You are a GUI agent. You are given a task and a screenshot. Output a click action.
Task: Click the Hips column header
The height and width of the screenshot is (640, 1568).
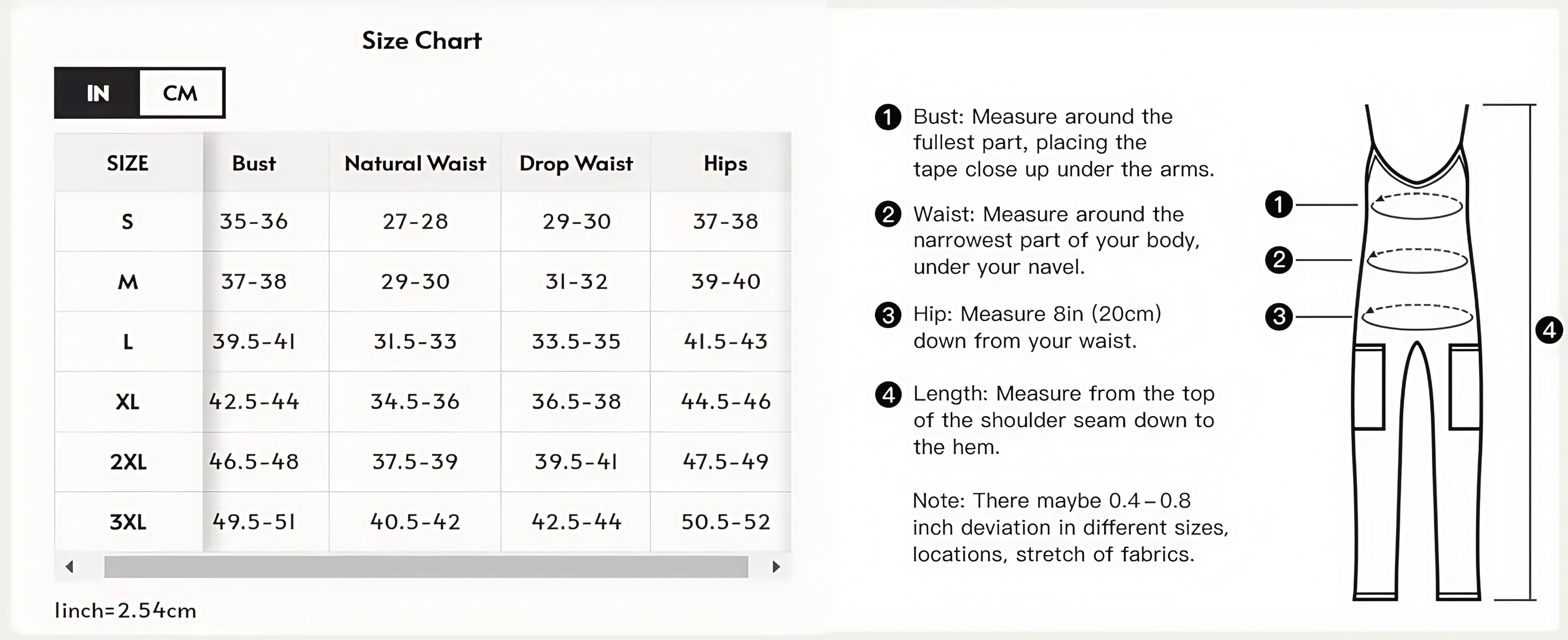tap(725, 163)
